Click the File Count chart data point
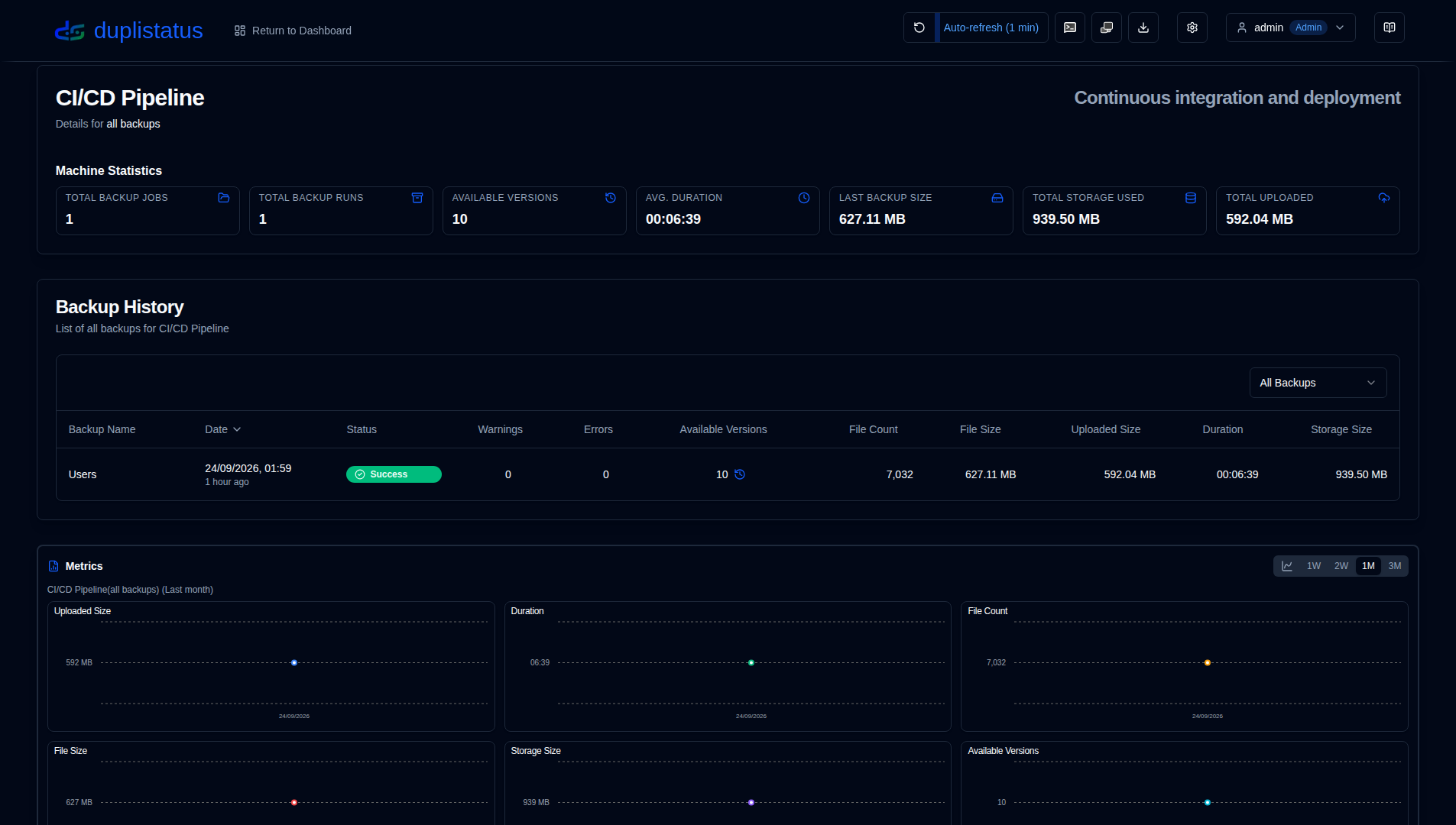The width and height of the screenshot is (1456, 825). (x=1208, y=663)
